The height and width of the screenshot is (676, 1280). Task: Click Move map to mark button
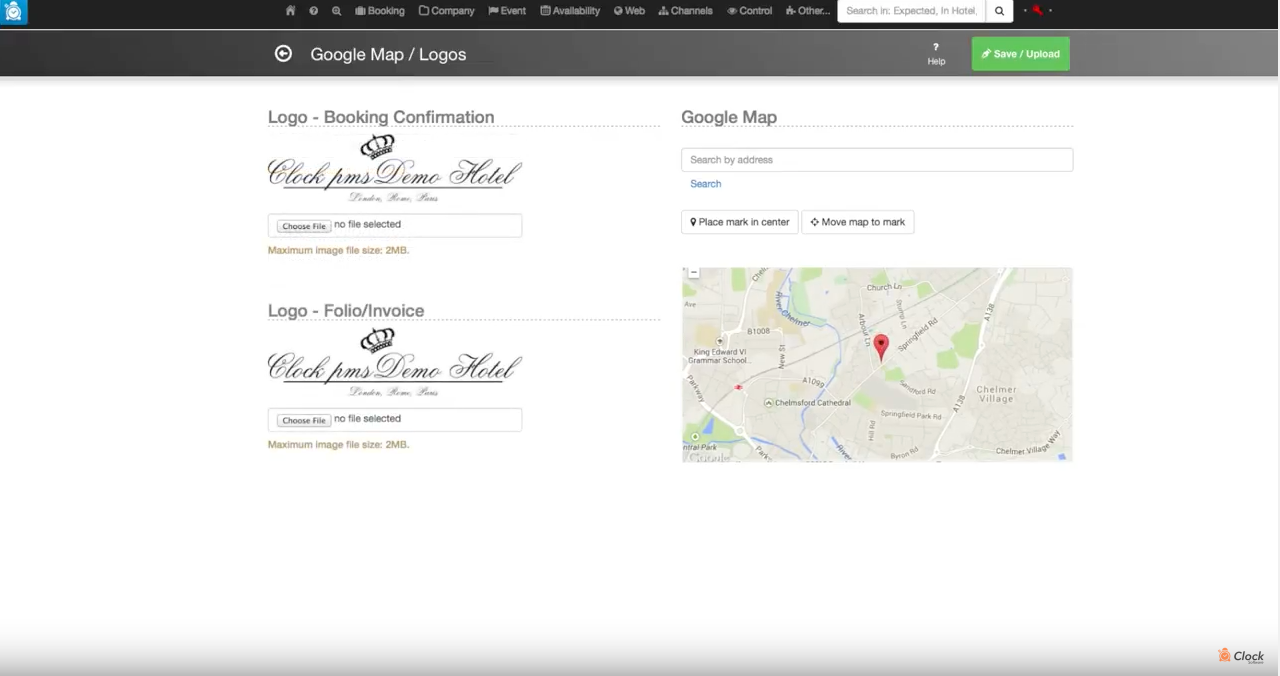click(858, 222)
